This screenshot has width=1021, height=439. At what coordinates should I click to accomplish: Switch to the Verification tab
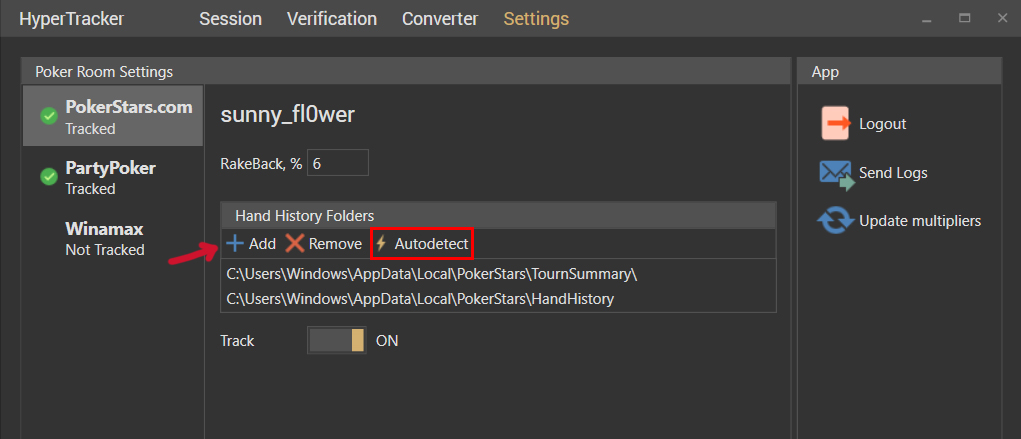[x=332, y=19]
